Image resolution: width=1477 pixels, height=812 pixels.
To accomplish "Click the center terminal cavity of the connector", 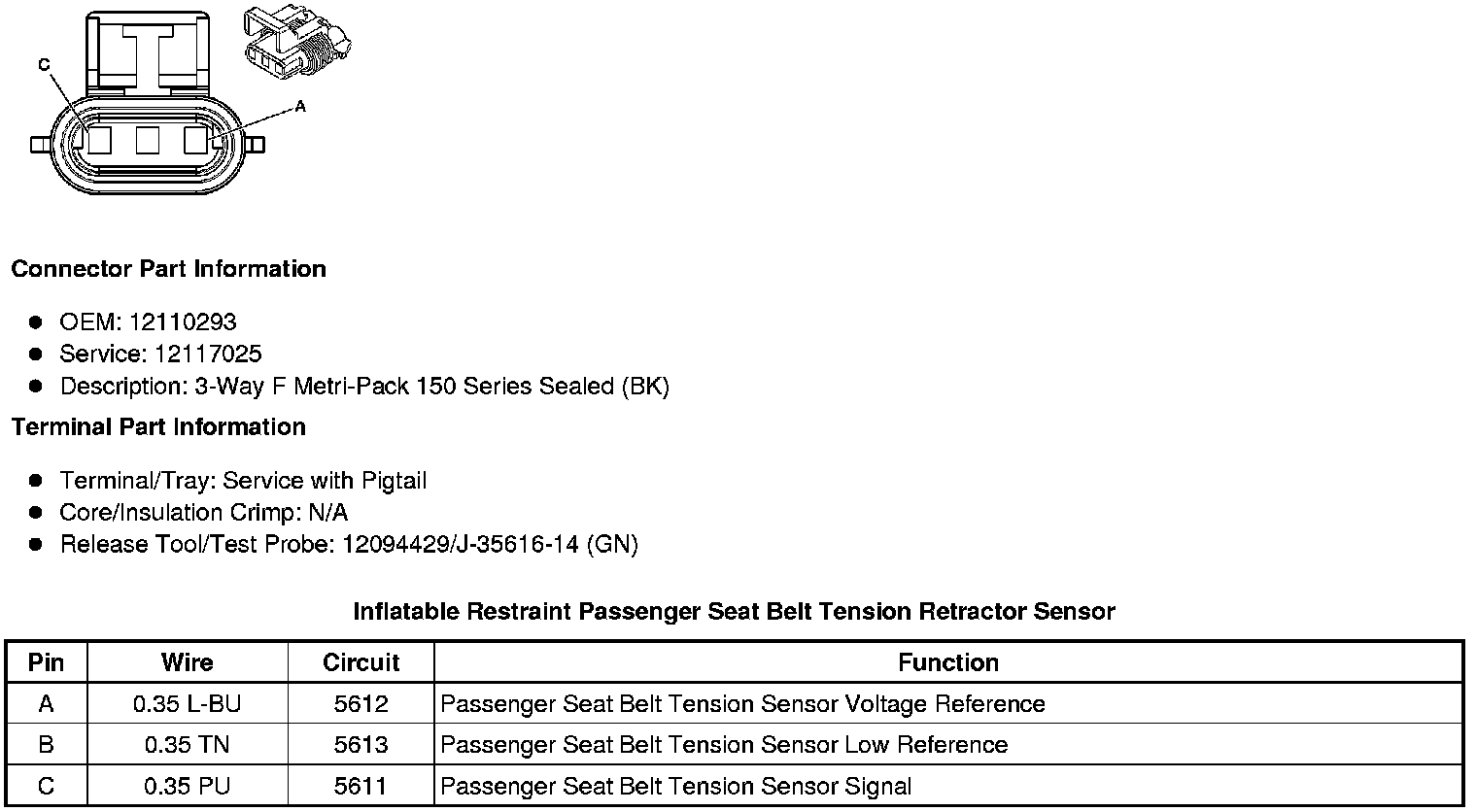I will pyautogui.click(x=148, y=141).
